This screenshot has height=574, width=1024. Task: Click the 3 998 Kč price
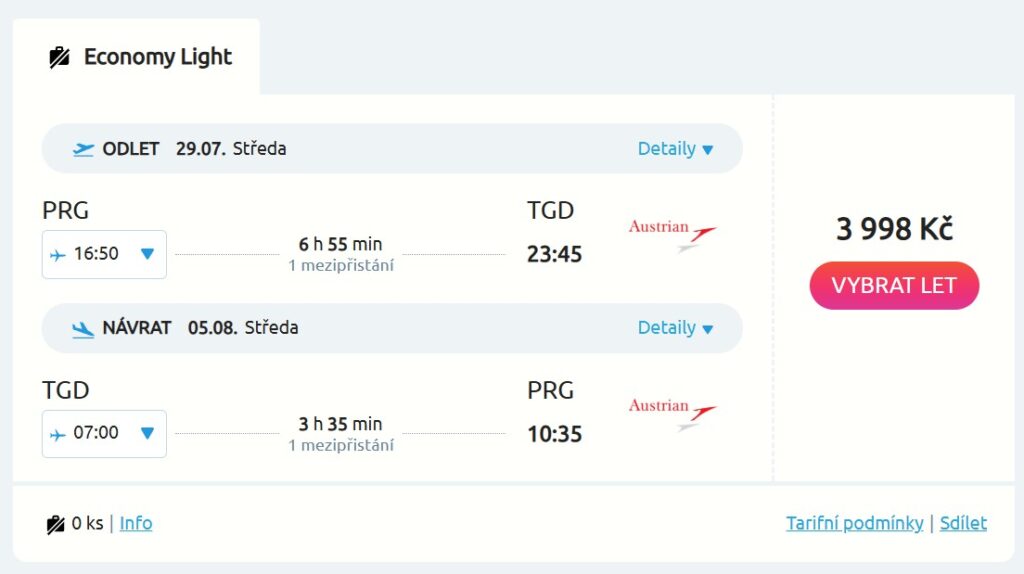pyautogui.click(x=894, y=229)
